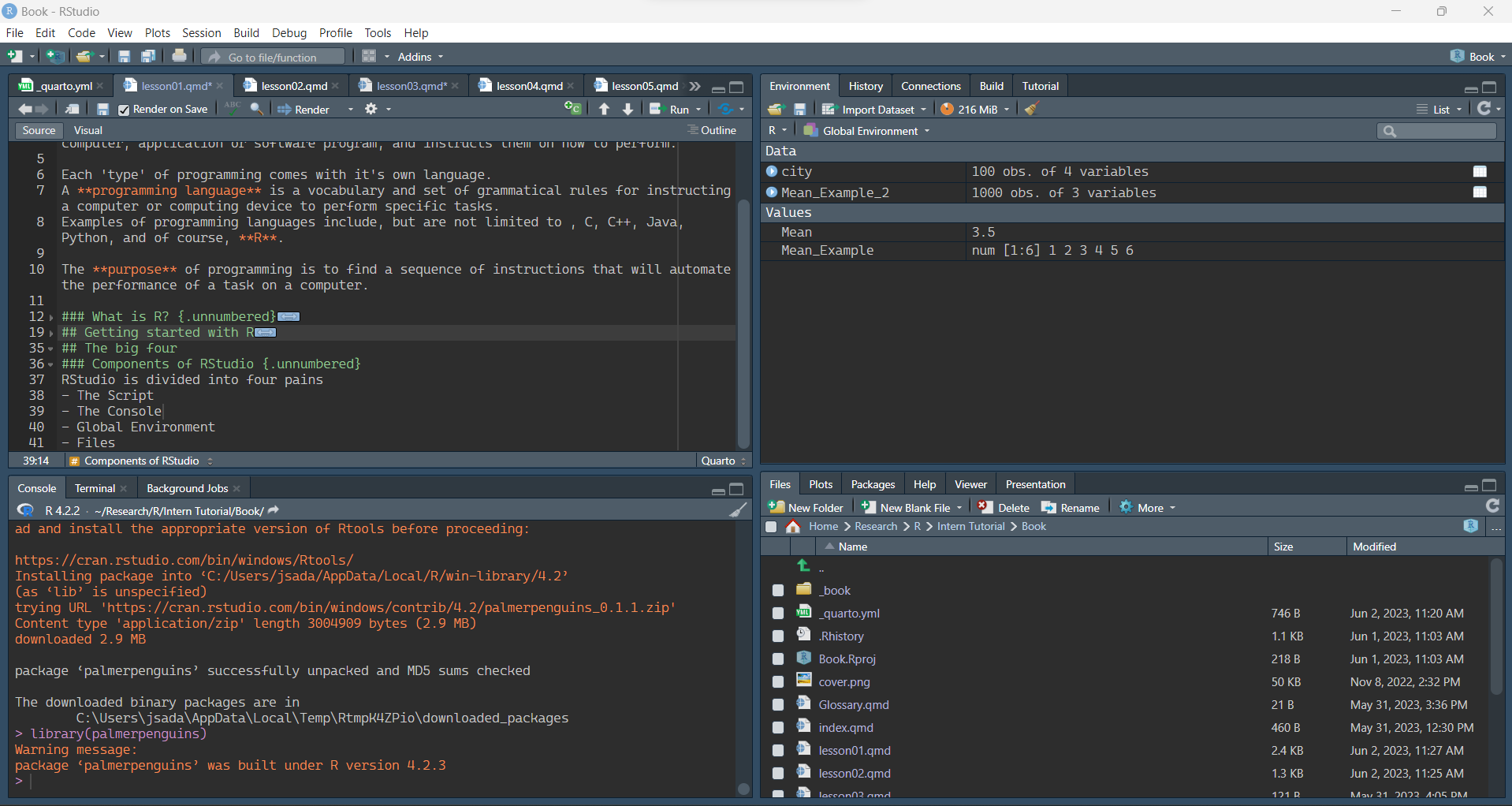Clear the workspace using the broom icon

click(1030, 109)
